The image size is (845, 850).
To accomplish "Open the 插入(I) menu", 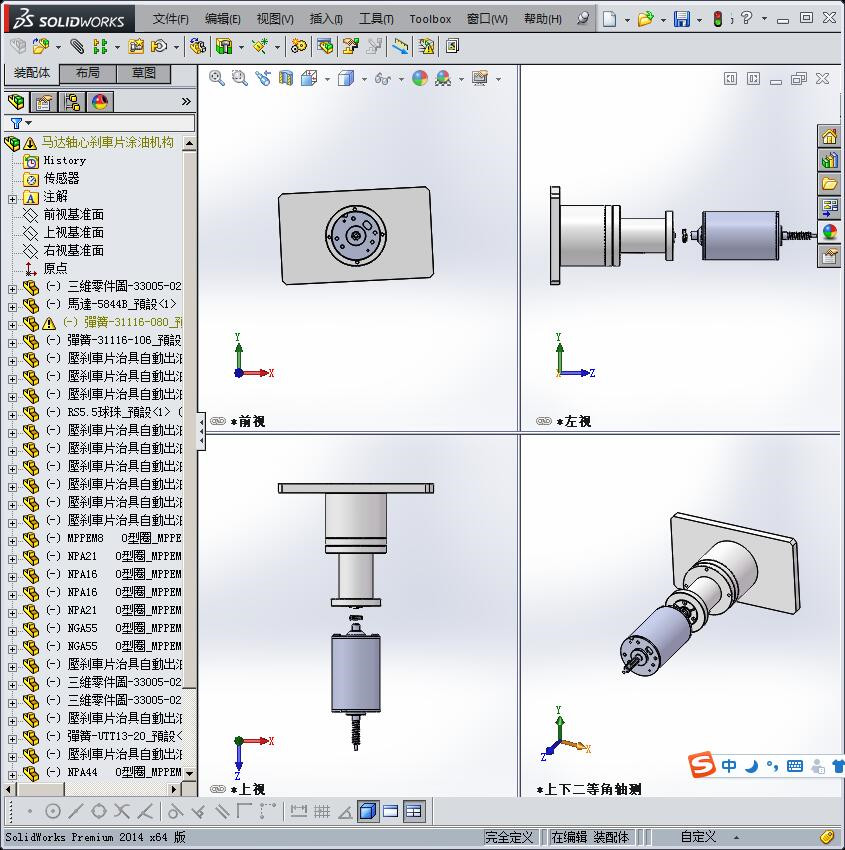I will [x=326, y=19].
